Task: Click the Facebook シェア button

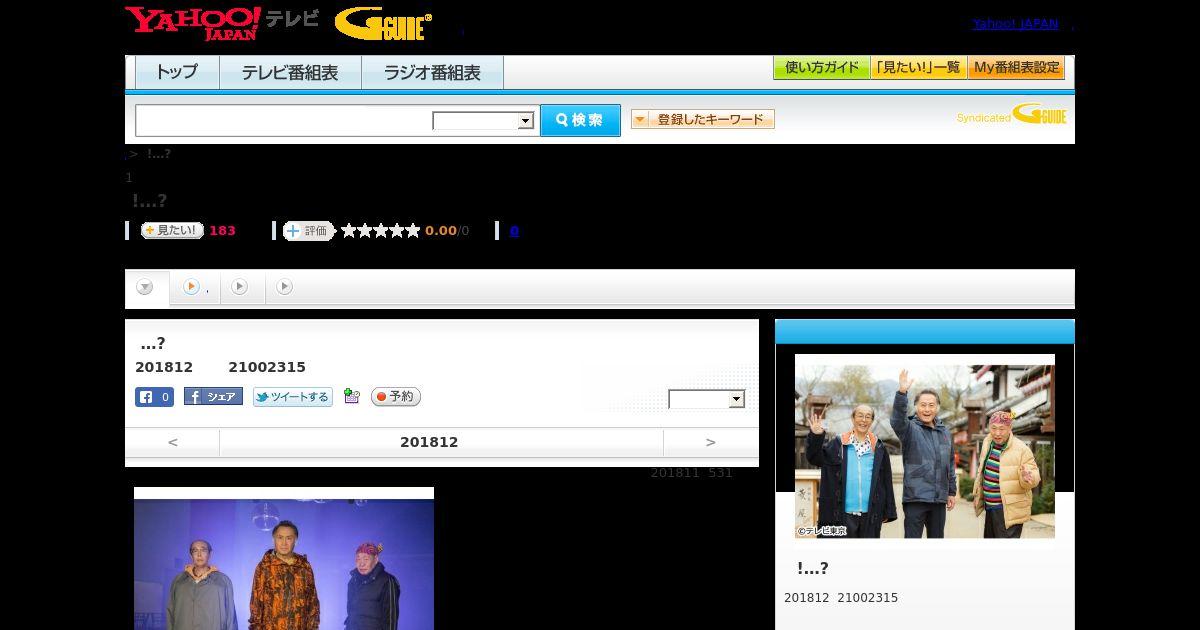Action: coord(213,397)
